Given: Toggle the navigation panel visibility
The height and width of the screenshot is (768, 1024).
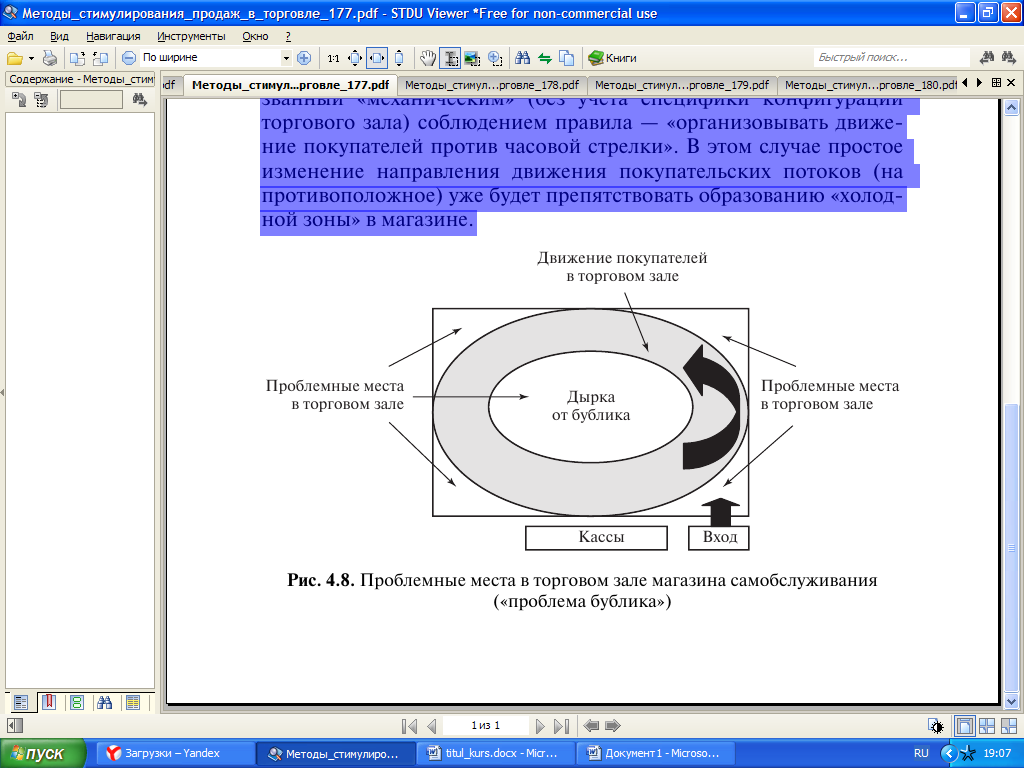Looking at the screenshot, I should [14, 726].
